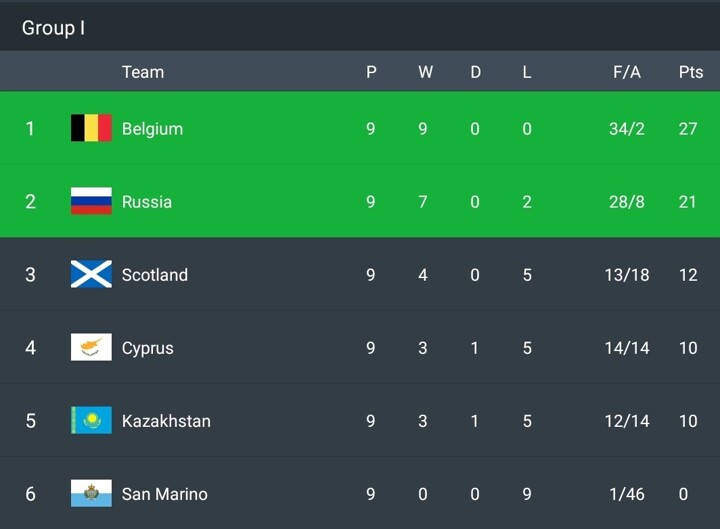The image size is (720, 529).
Task: Select Belgium's 34/2 goals figure
Action: pos(627,129)
